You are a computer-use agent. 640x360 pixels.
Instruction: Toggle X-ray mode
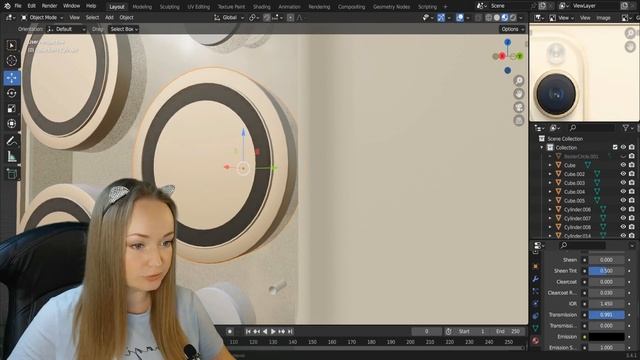(478, 18)
